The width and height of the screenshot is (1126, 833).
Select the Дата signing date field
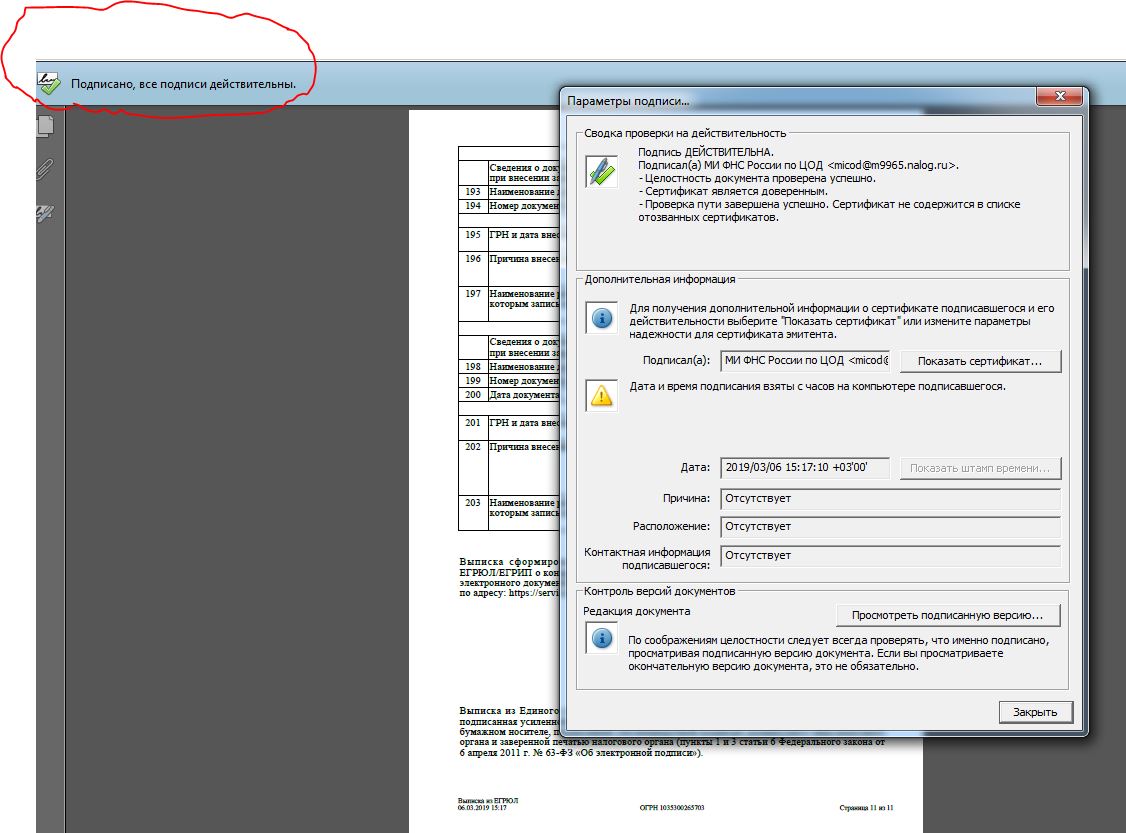tap(805, 468)
